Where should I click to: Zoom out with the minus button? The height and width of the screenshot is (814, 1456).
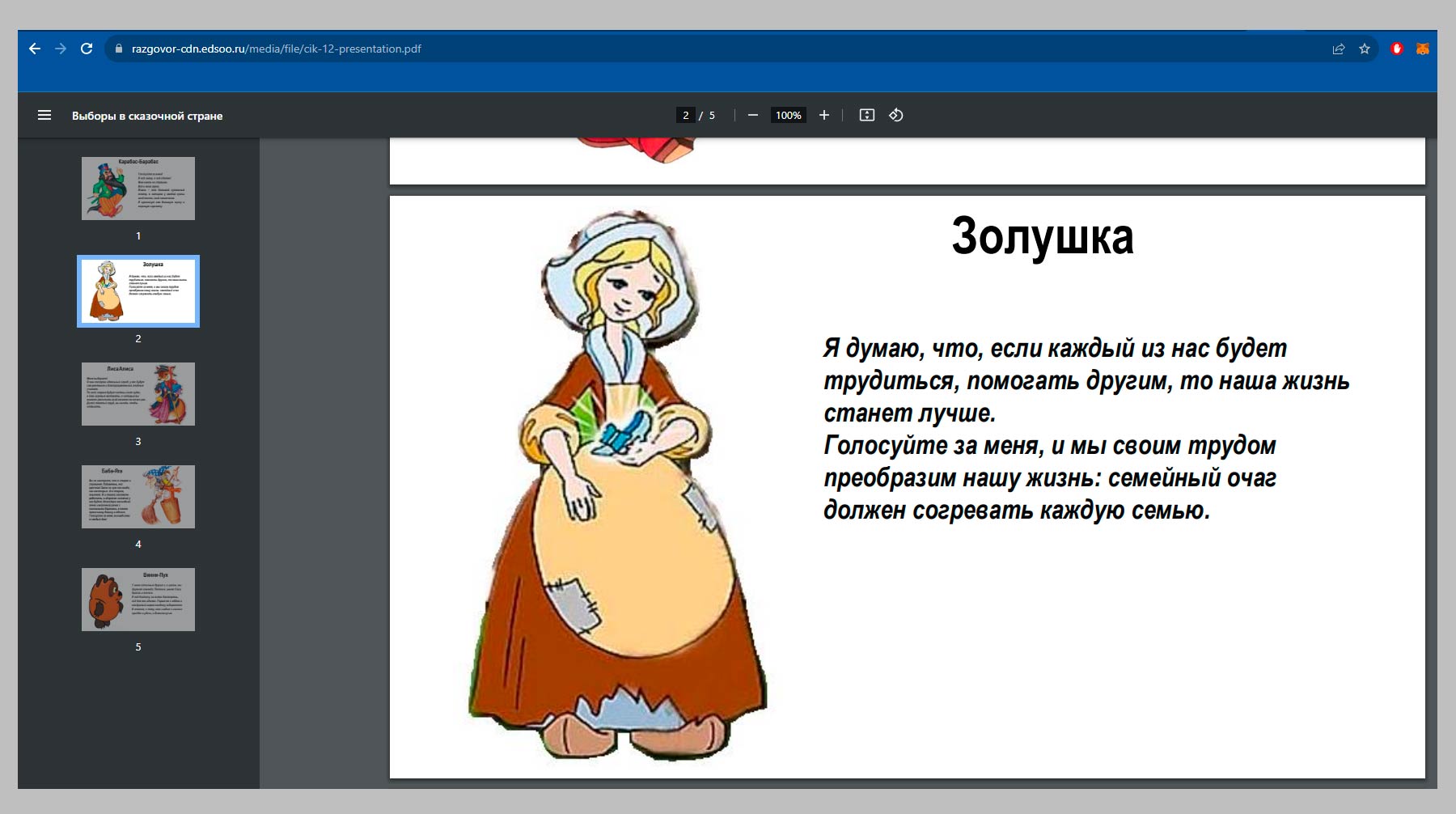click(753, 115)
